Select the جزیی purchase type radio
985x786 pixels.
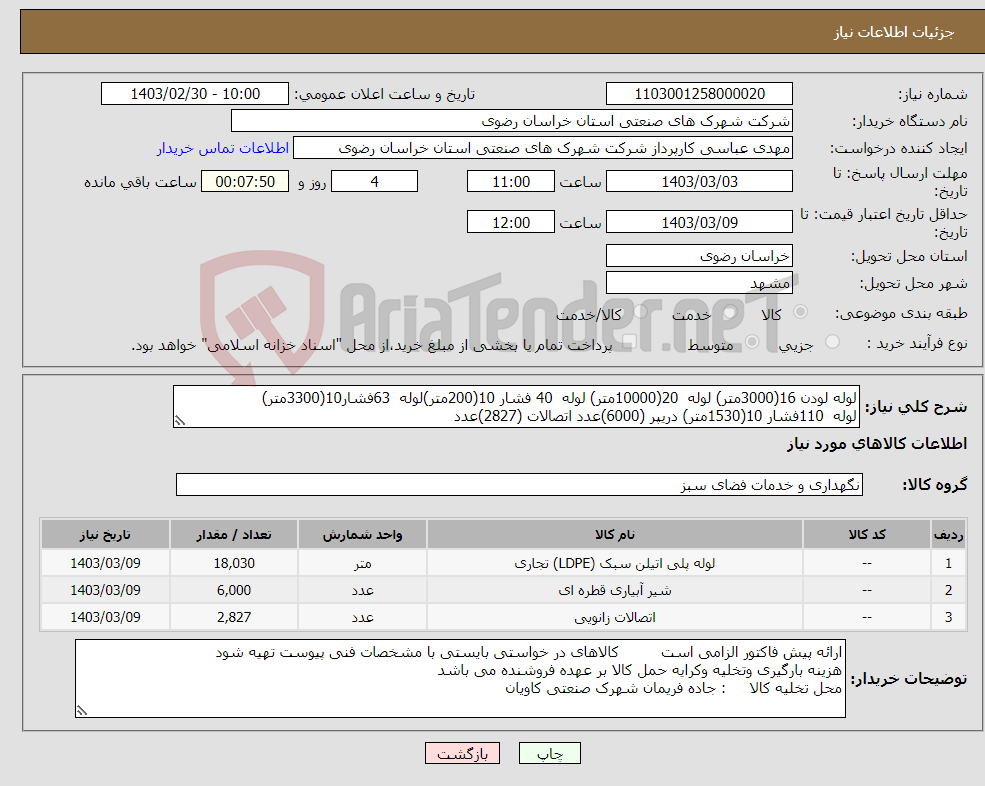pyautogui.click(x=832, y=342)
